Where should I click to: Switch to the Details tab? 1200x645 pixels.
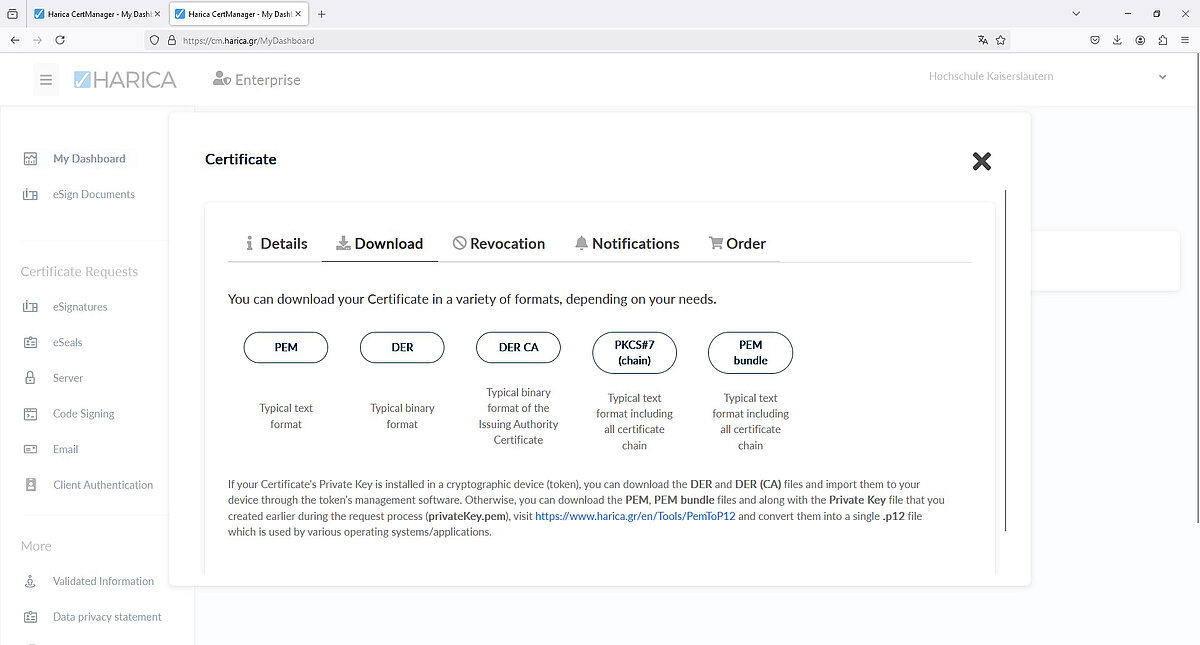click(276, 243)
